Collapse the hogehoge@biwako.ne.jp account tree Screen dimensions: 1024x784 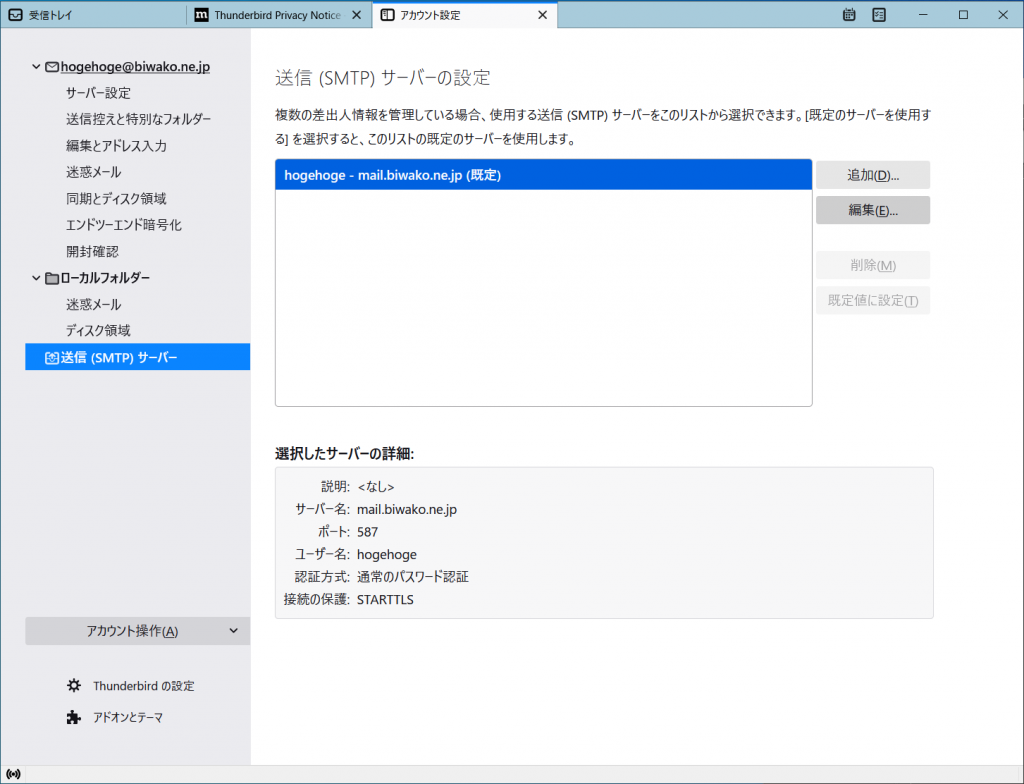(x=36, y=67)
